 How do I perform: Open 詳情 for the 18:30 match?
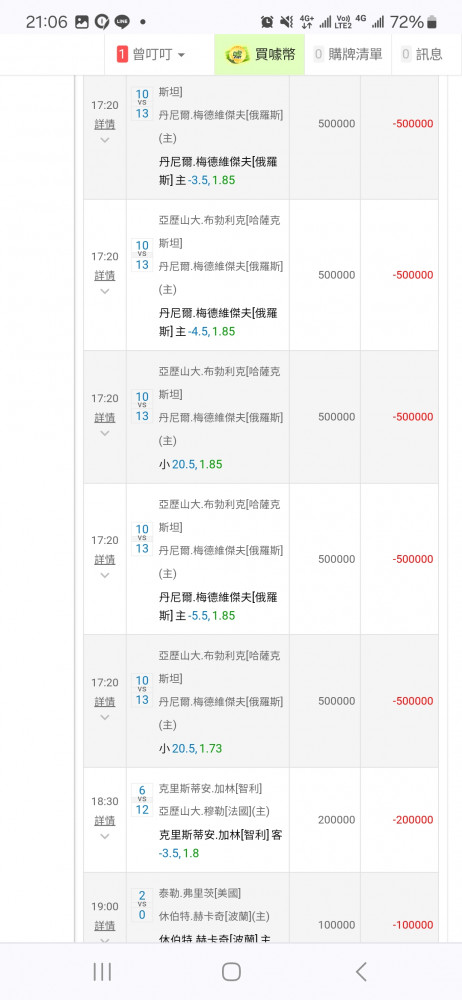pos(105,821)
